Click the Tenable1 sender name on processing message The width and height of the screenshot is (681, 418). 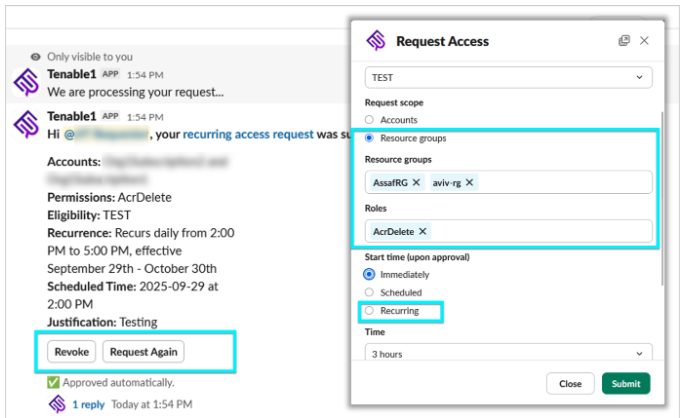(72, 74)
